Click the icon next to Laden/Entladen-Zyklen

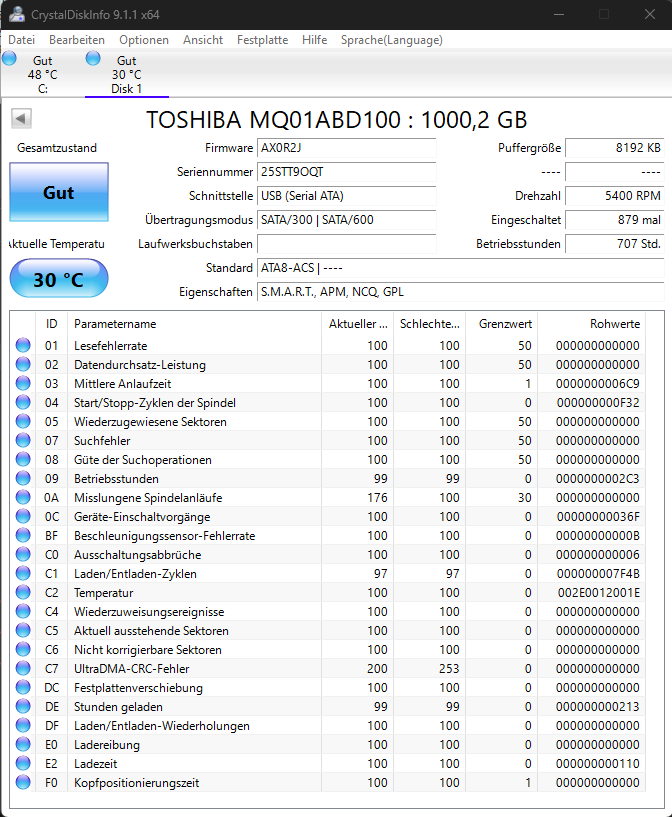point(22,573)
